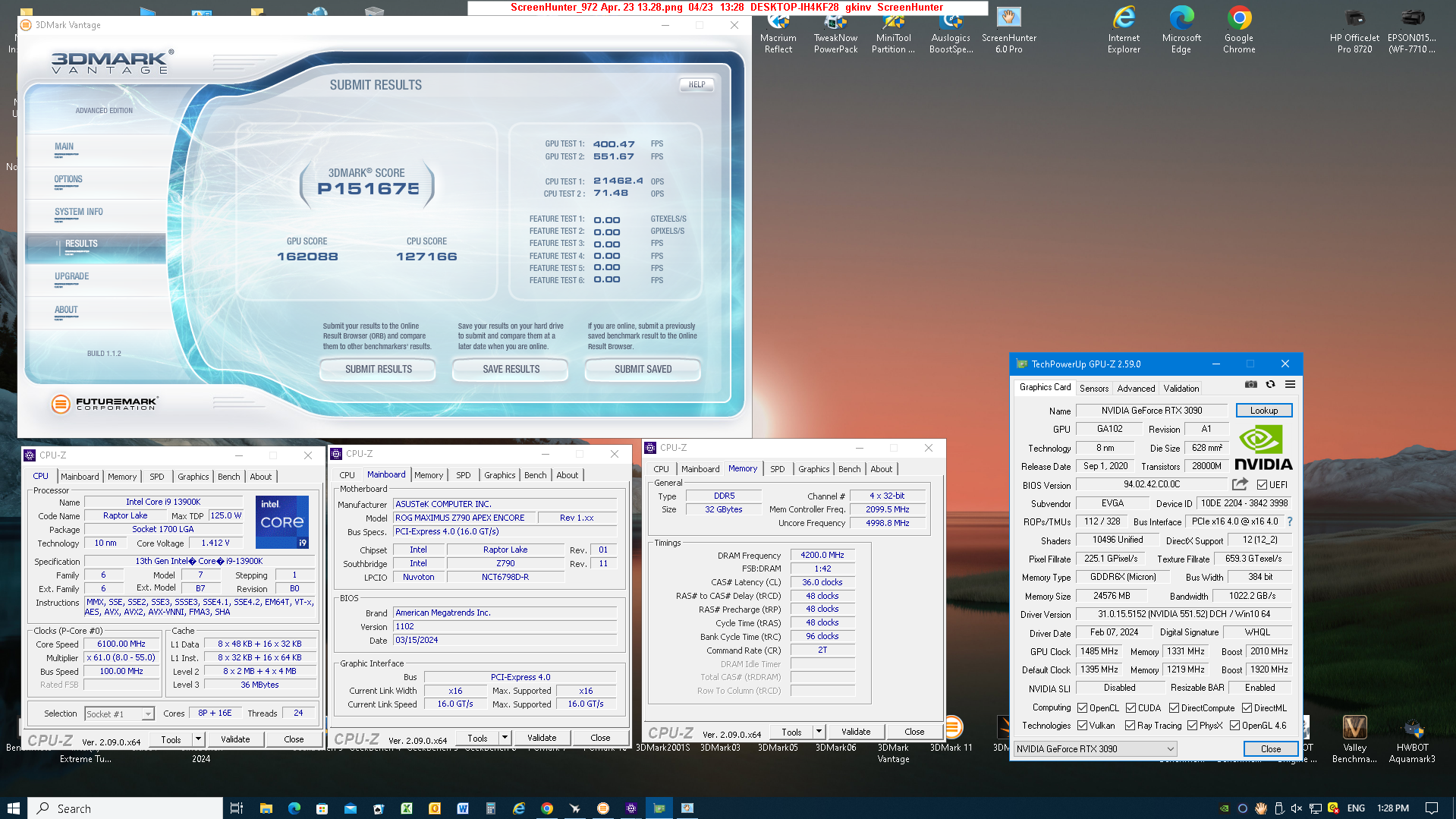
Task: Expand Tools dropdown arrow in CPU-Z Mainboard window
Action: 505,738
